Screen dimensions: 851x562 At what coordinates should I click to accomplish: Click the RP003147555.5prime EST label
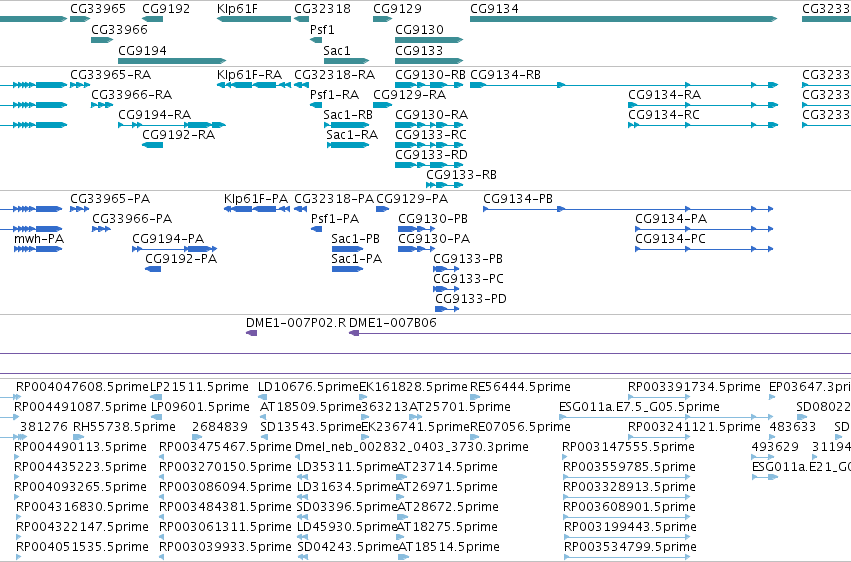[x=628, y=447]
